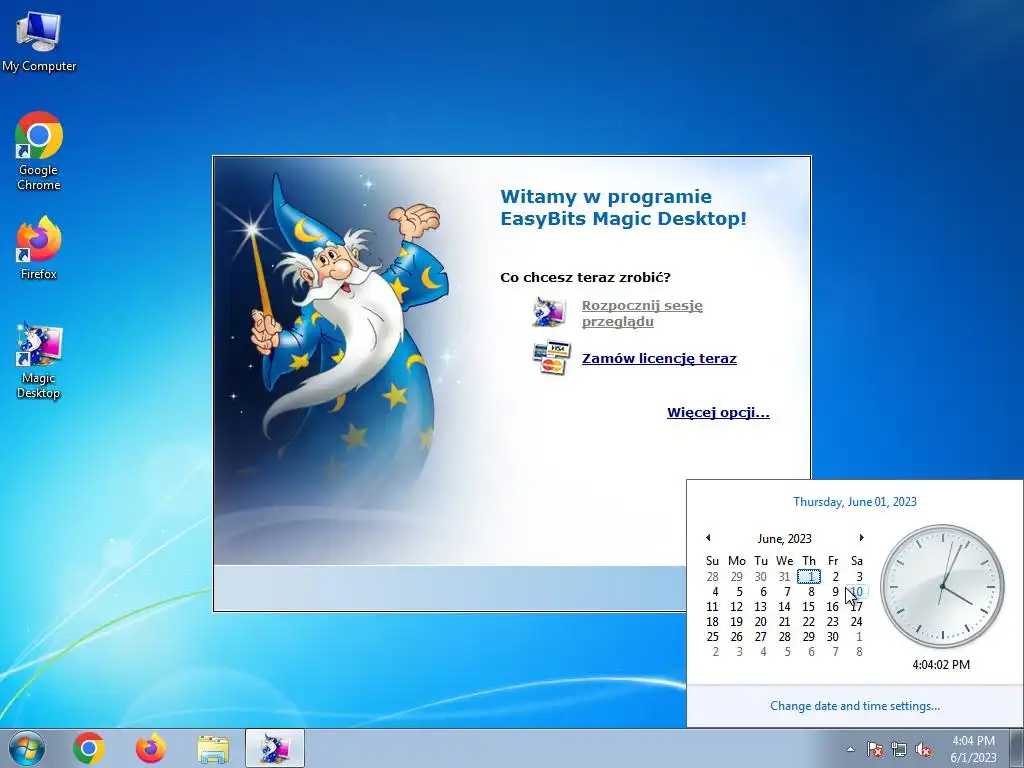Select June 30 in the calendar
Image resolution: width=1024 pixels, height=768 pixels.
coord(833,637)
